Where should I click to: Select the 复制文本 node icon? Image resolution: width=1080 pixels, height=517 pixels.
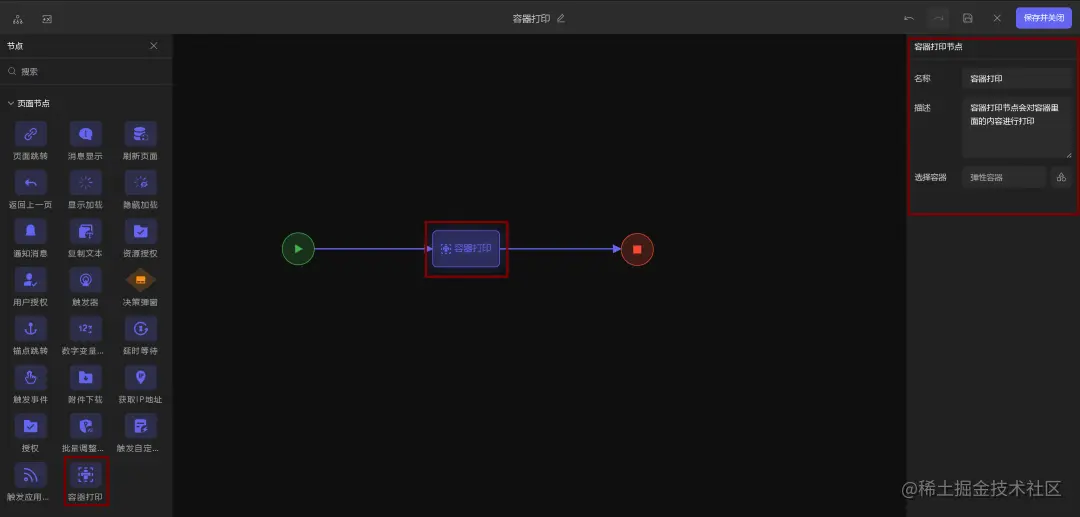[x=85, y=231]
